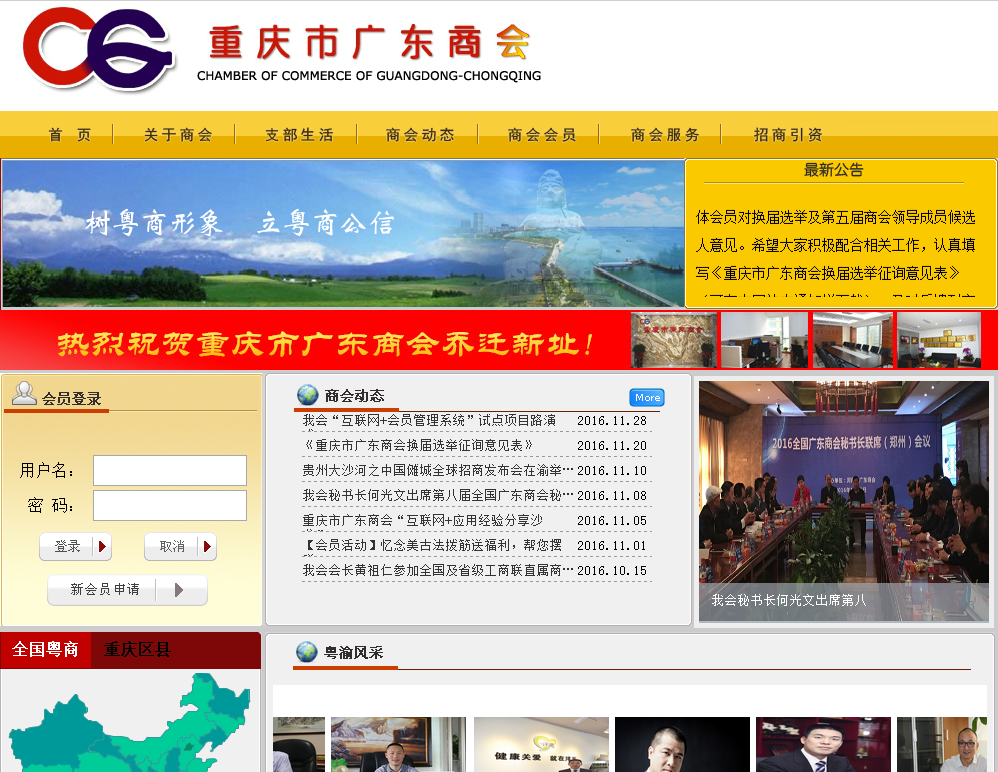Open the 商会服务 menu
998x772 pixels.
[x=665, y=135]
